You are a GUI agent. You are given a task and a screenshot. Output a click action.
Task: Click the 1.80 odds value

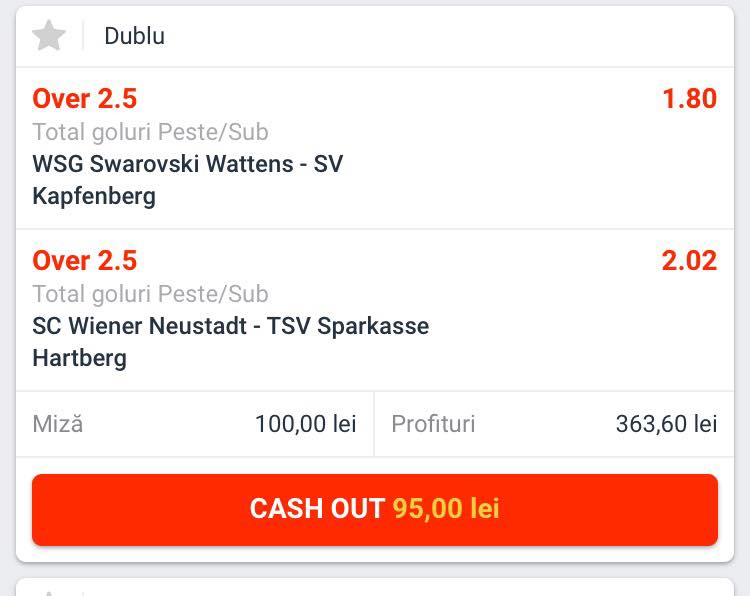click(x=689, y=99)
